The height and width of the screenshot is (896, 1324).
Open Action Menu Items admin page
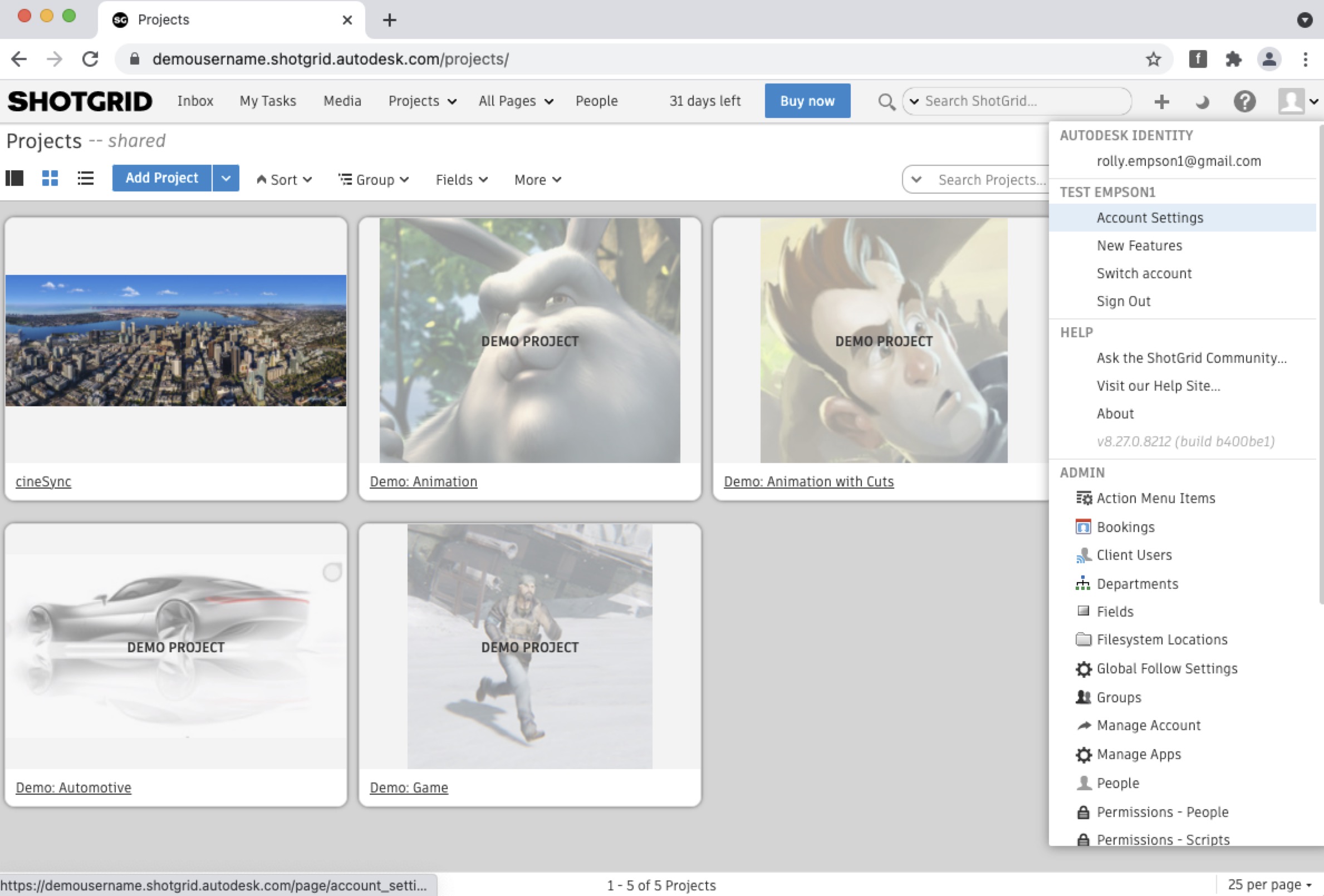click(x=1155, y=499)
